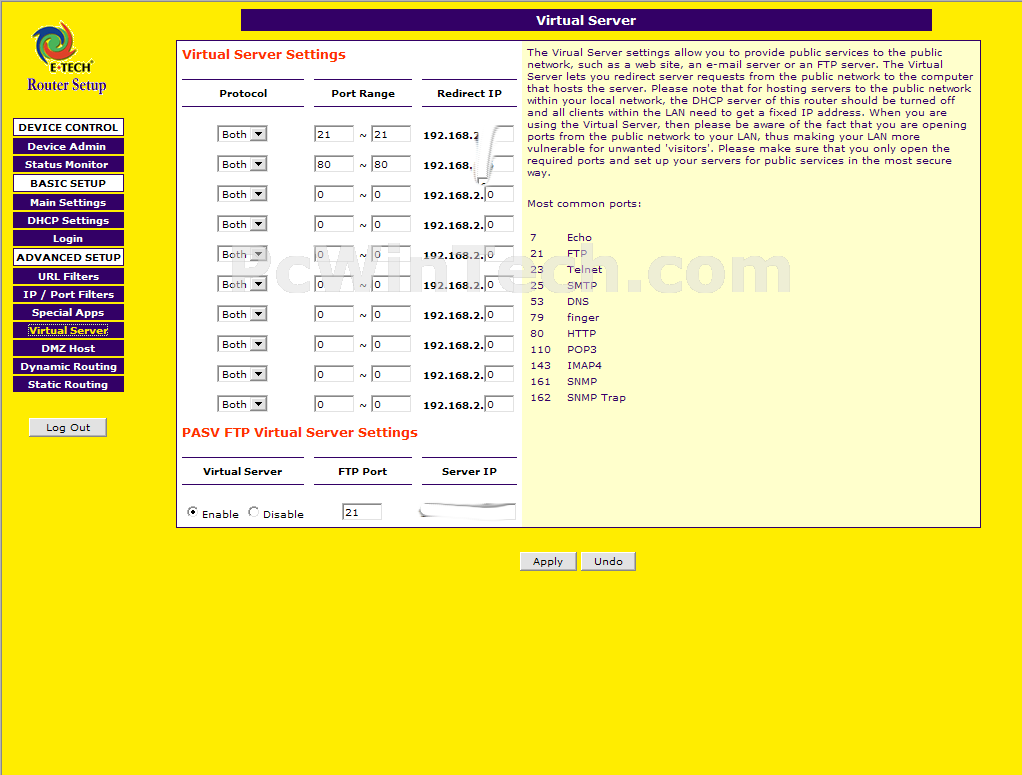Click the Server IP field in PASV settings
Screen dimensions: 1022x775
468,511
